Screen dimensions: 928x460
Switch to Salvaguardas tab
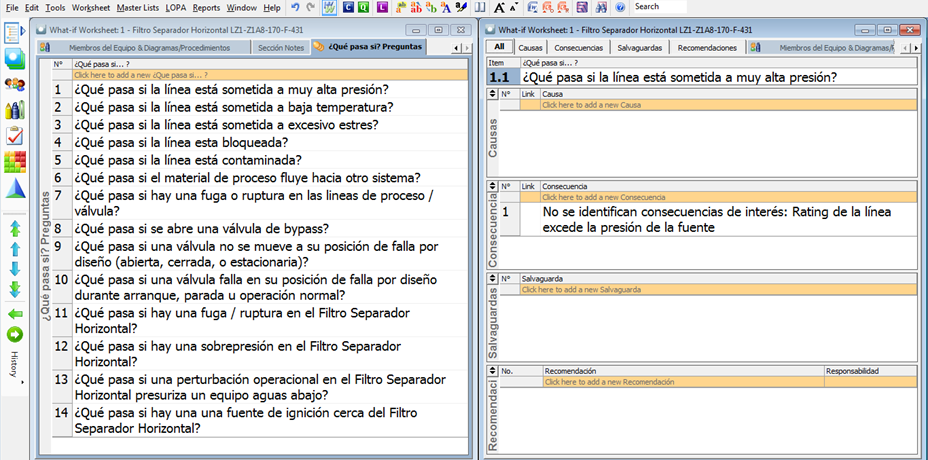pos(639,48)
